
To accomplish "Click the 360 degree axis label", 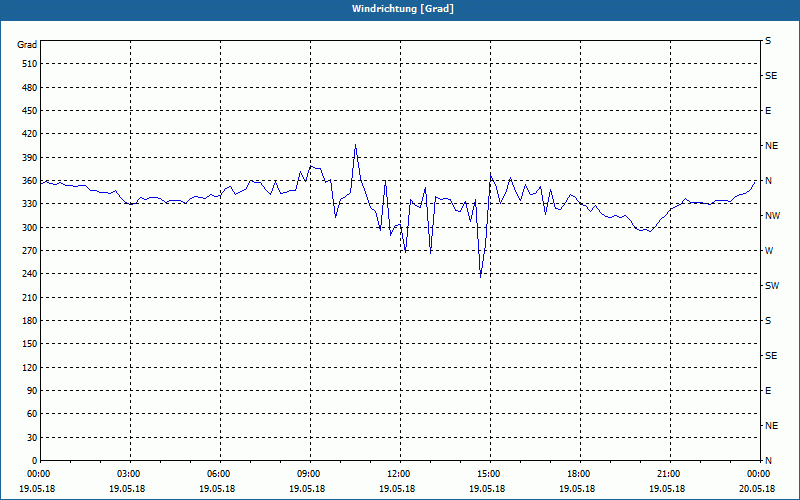I will 30,181.
